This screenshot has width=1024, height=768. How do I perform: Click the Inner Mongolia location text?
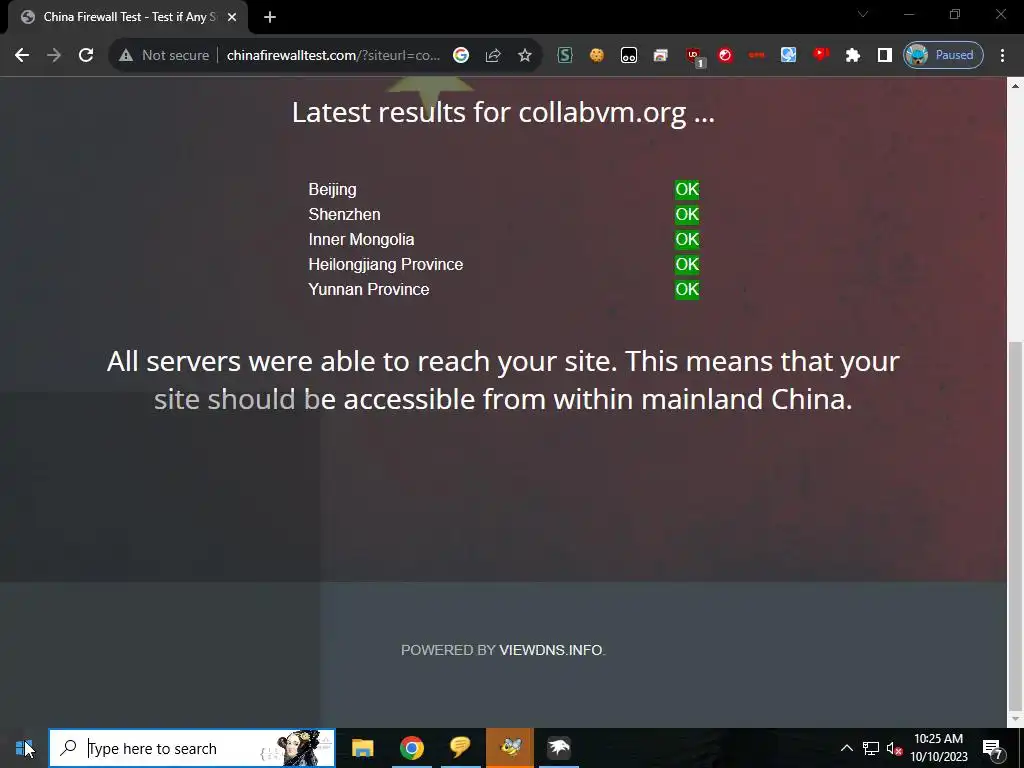361,240
